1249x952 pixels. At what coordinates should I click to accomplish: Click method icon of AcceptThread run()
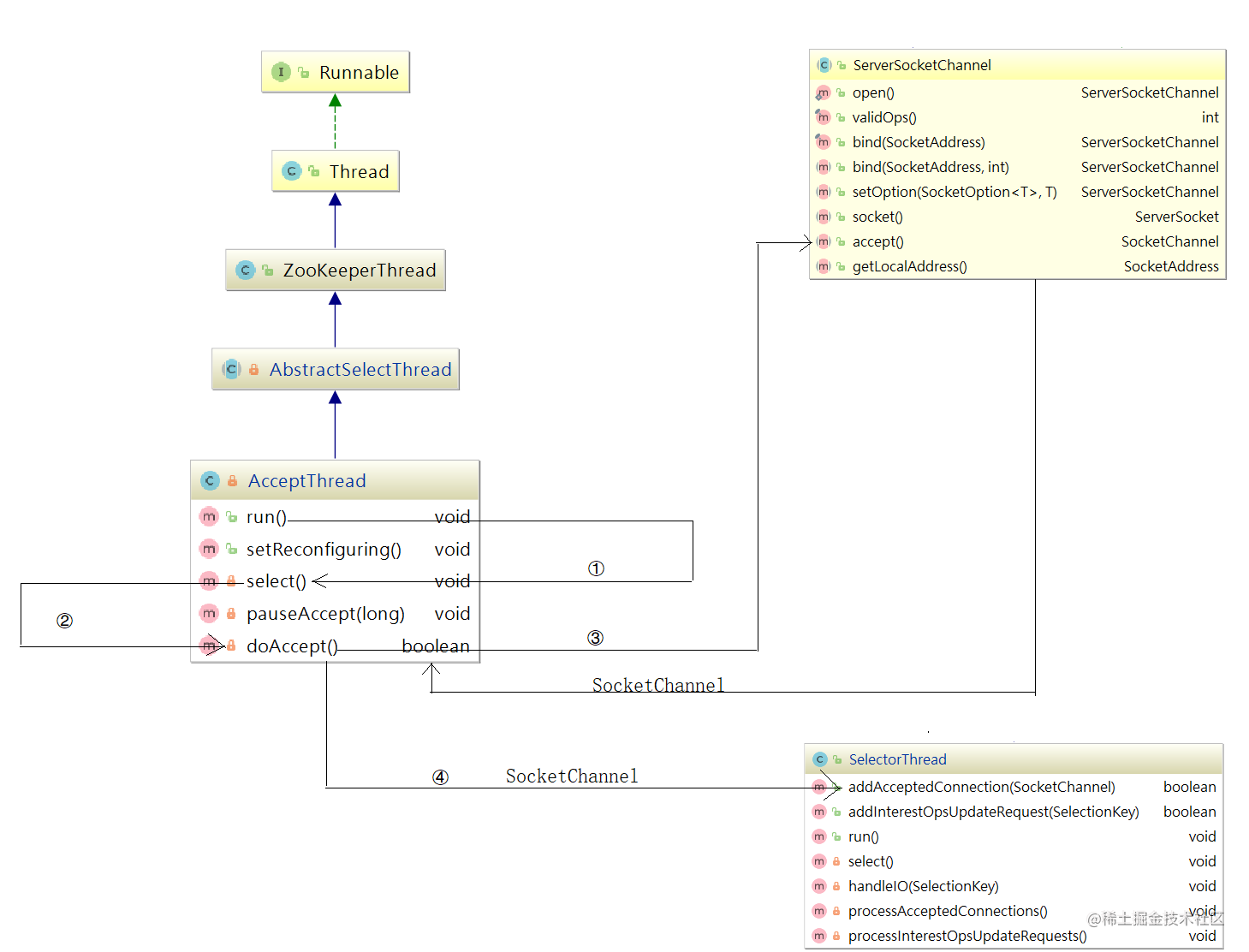click(209, 516)
